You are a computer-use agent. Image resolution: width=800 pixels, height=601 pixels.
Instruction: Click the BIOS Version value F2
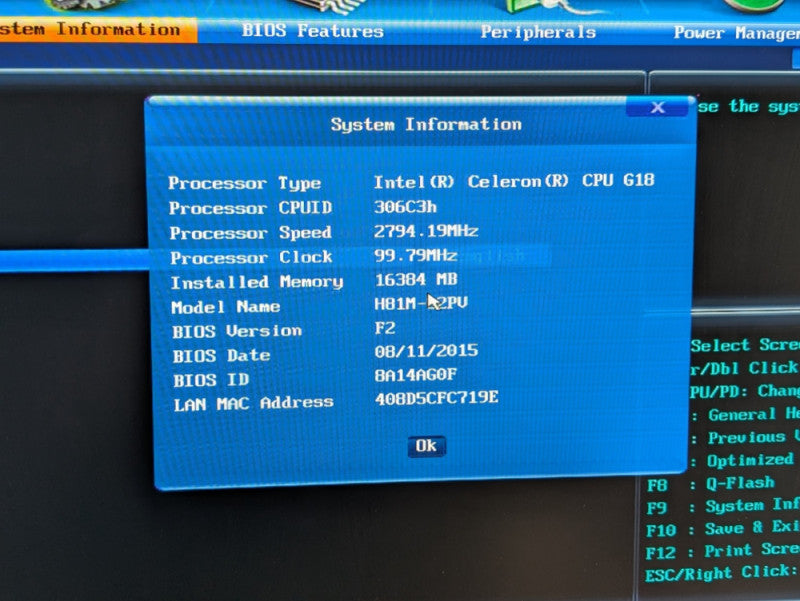[x=385, y=328]
